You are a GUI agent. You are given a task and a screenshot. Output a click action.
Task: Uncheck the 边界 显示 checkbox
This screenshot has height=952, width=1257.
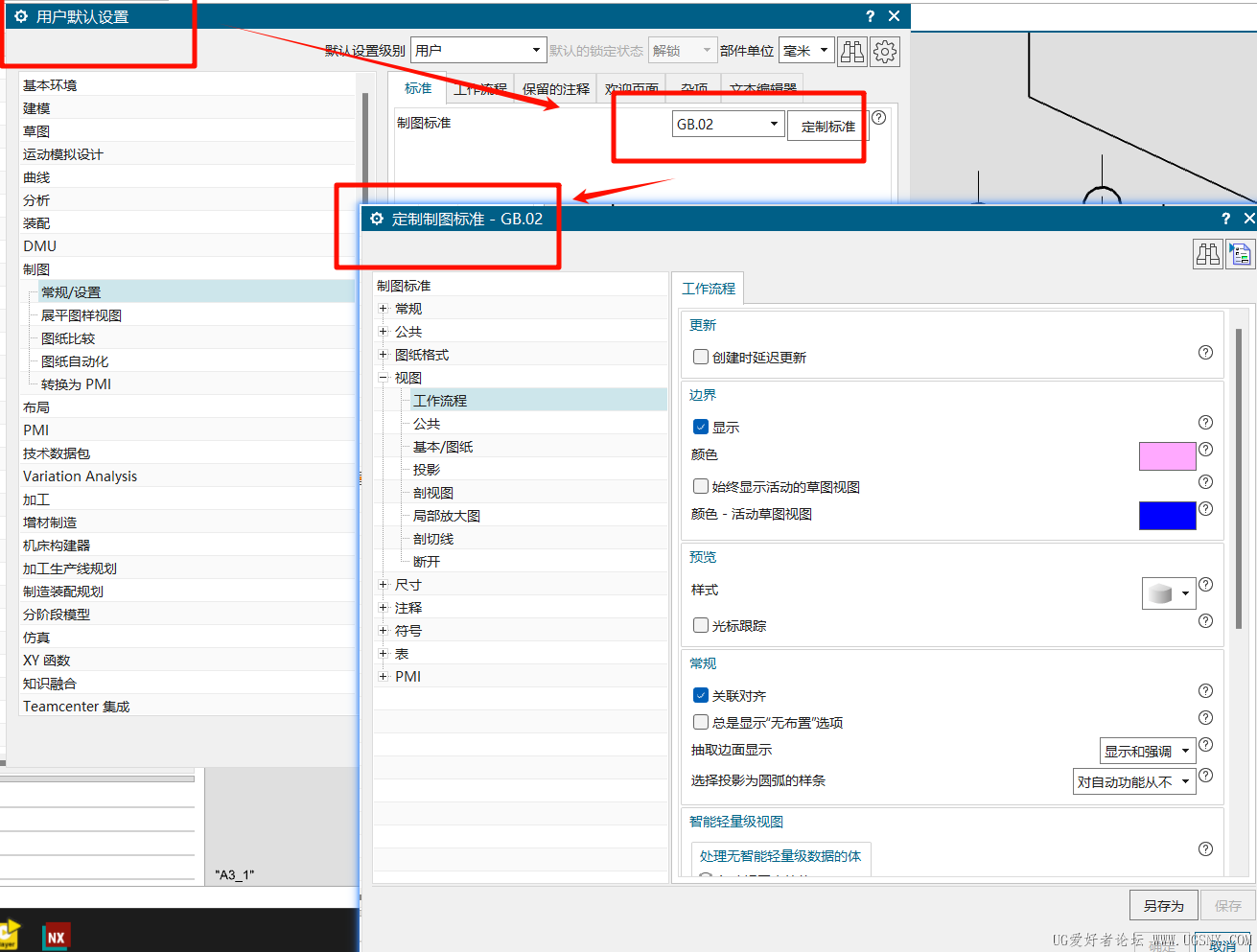[x=701, y=427]
